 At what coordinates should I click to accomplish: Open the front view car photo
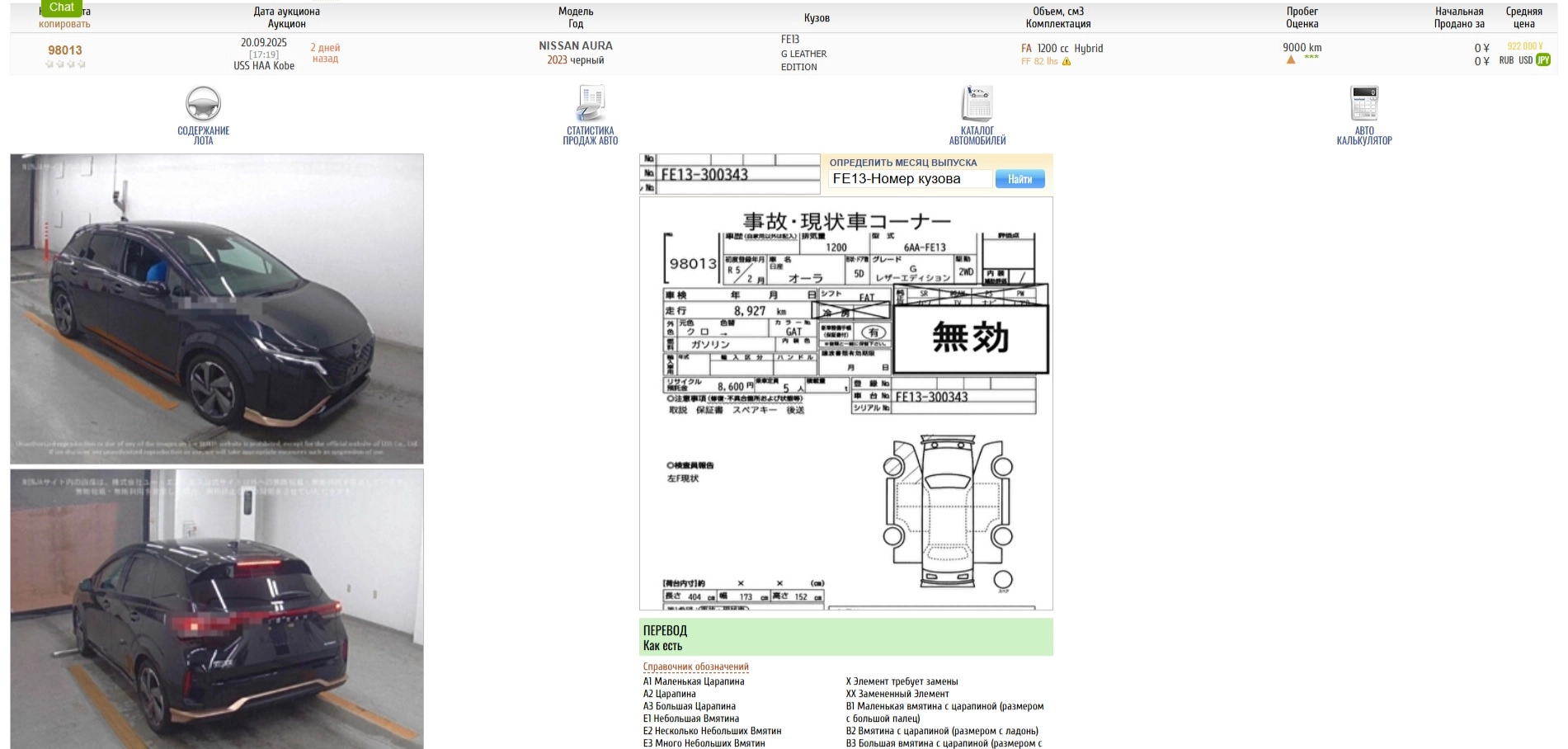217,309
